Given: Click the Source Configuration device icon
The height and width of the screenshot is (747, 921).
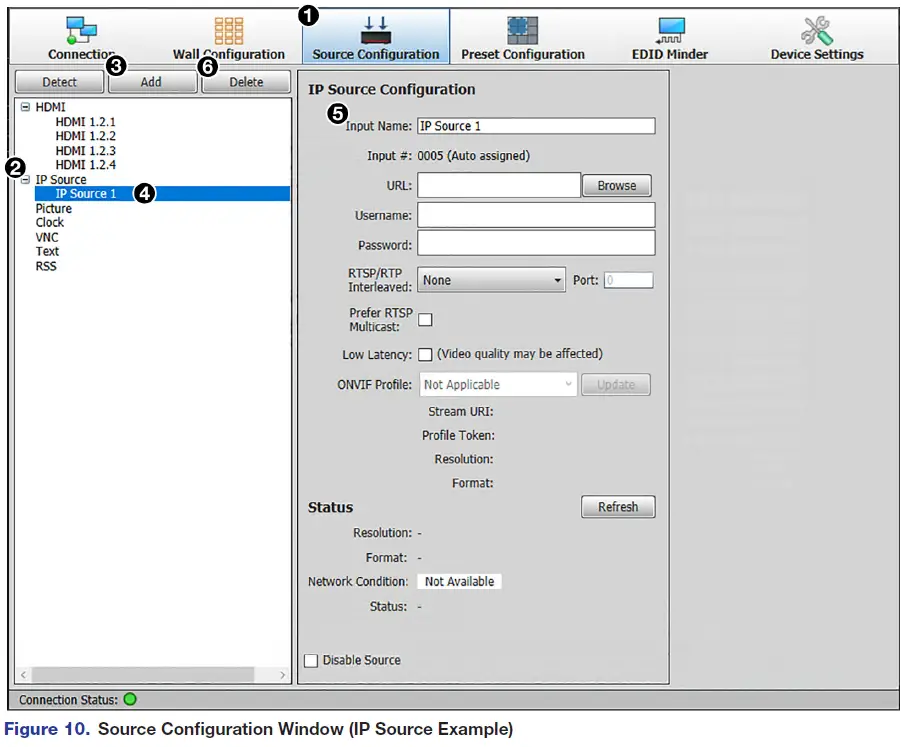Looking at the screenshot, I should coord(375,31).
